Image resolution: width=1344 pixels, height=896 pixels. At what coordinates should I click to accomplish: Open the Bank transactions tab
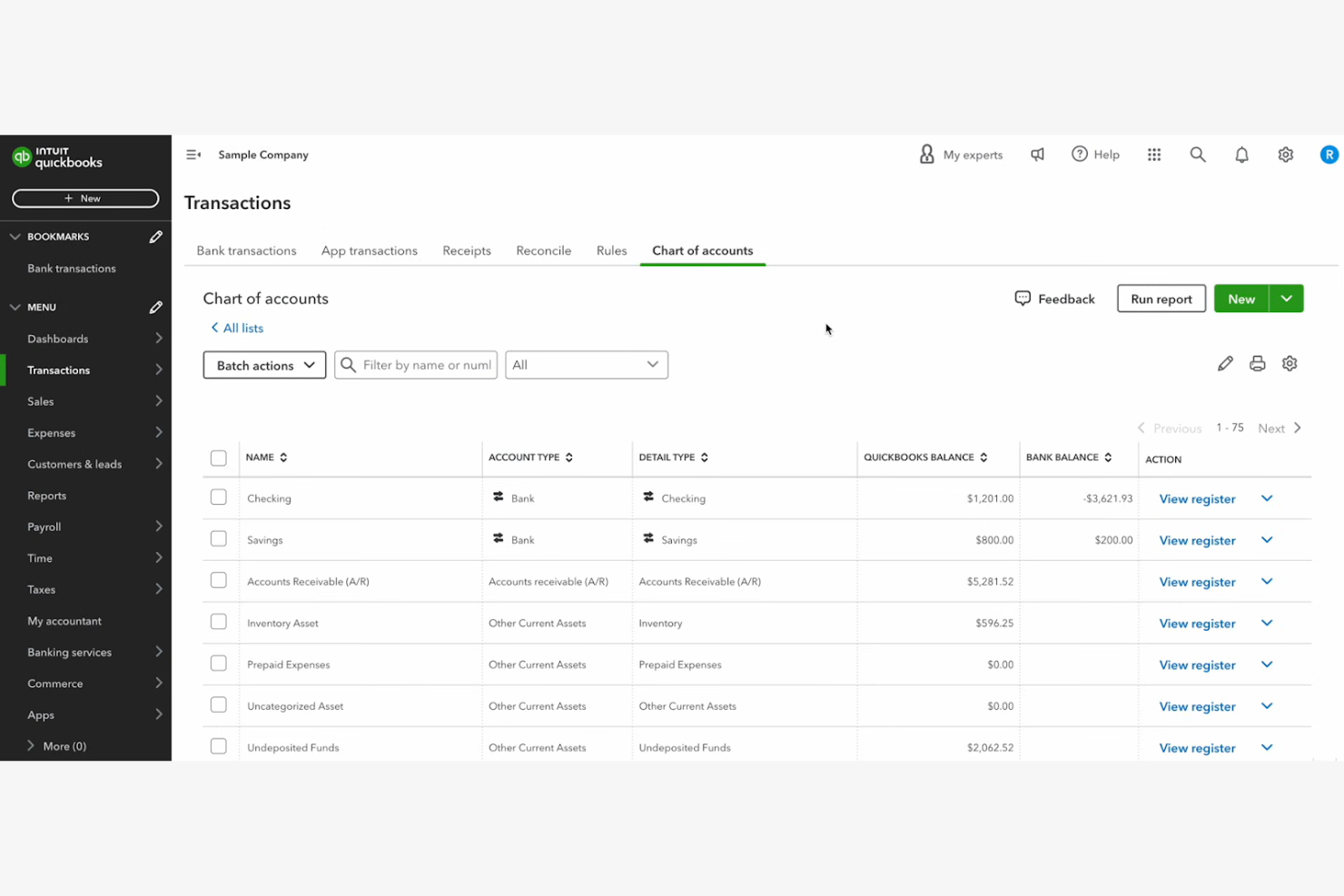(246, 251)
